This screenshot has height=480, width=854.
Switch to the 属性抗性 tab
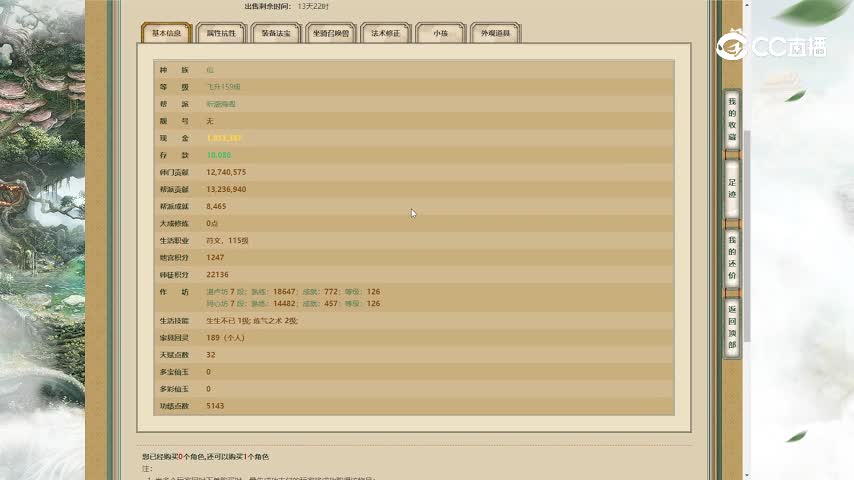(220, 33)
